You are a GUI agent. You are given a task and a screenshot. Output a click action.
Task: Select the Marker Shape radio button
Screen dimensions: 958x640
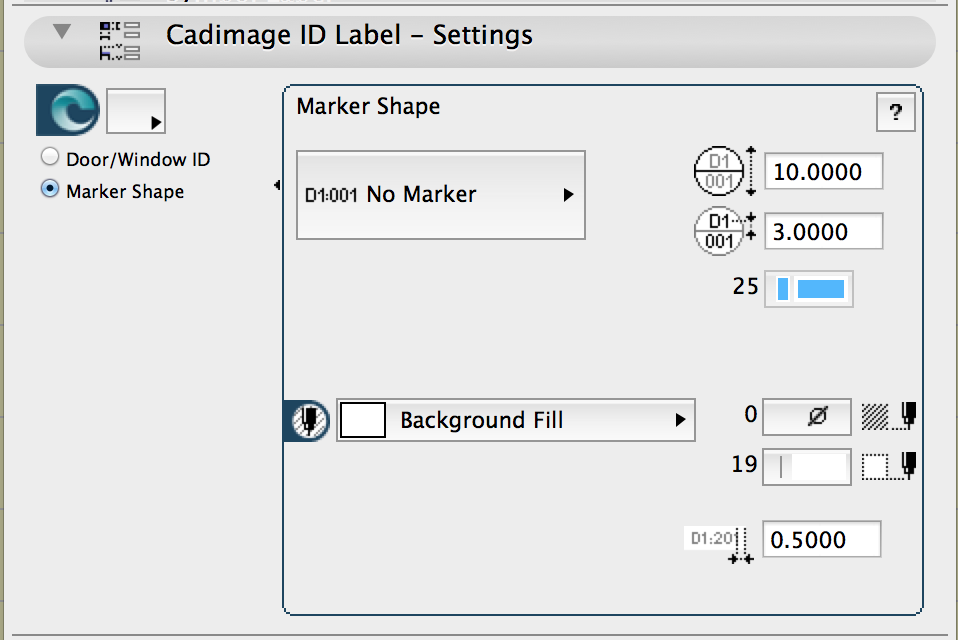[50, 189]
